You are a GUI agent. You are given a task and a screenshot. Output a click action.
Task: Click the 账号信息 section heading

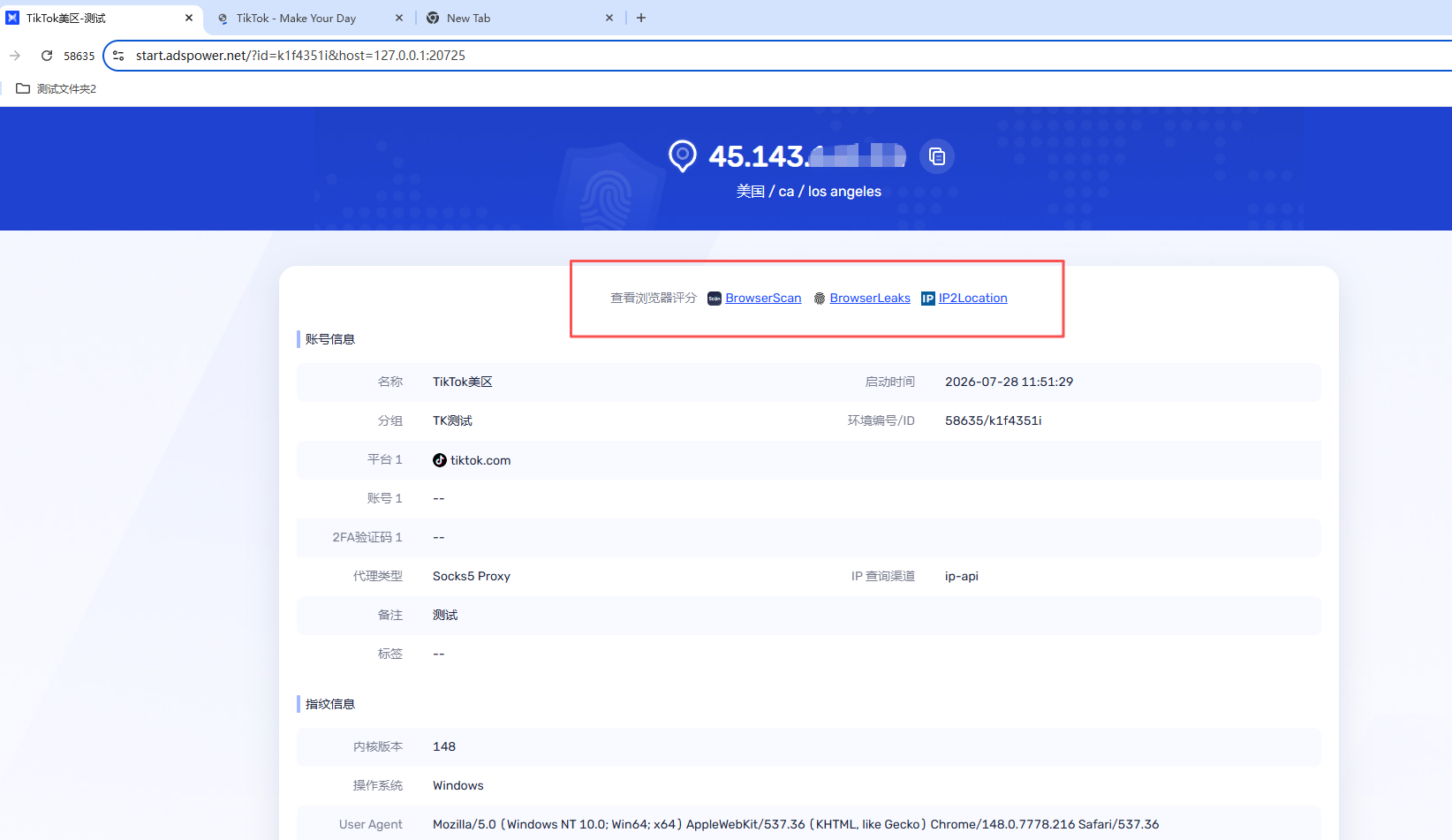click(x=329, y=339)
